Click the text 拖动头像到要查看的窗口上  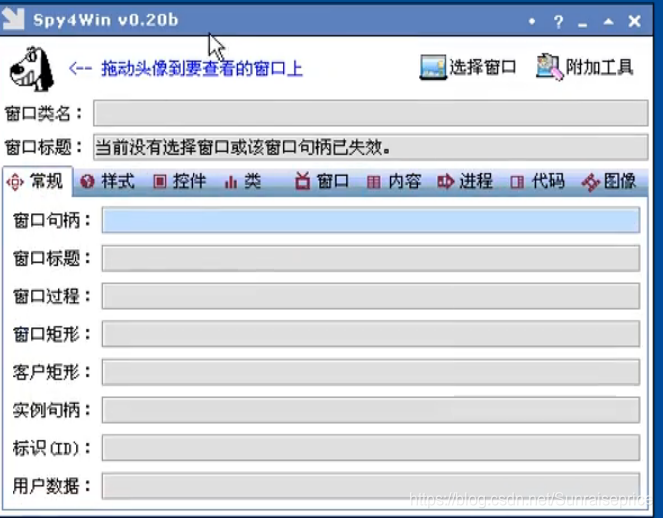202,69
